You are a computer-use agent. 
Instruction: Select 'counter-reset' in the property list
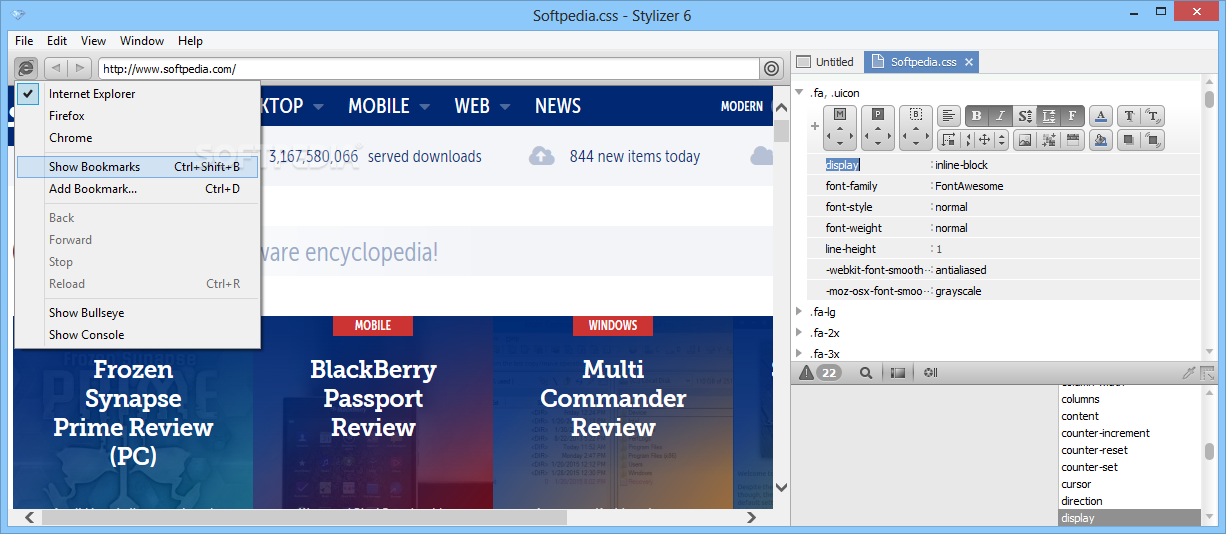[1092, 450]
